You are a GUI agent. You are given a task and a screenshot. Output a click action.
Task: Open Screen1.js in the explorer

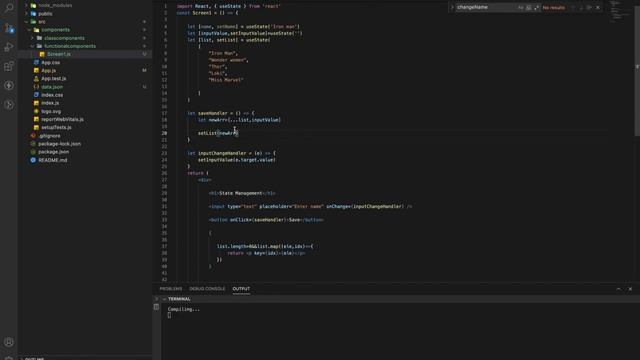tap(59, 54)
